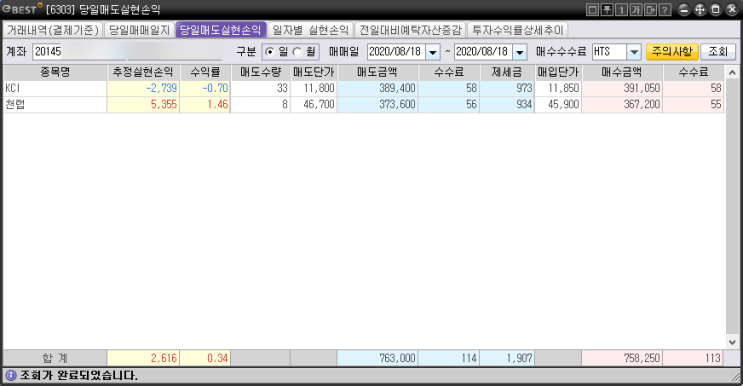743x386 pixels.
Task: Open the end date calendar dropdown
Action: (x=520, y=52)
